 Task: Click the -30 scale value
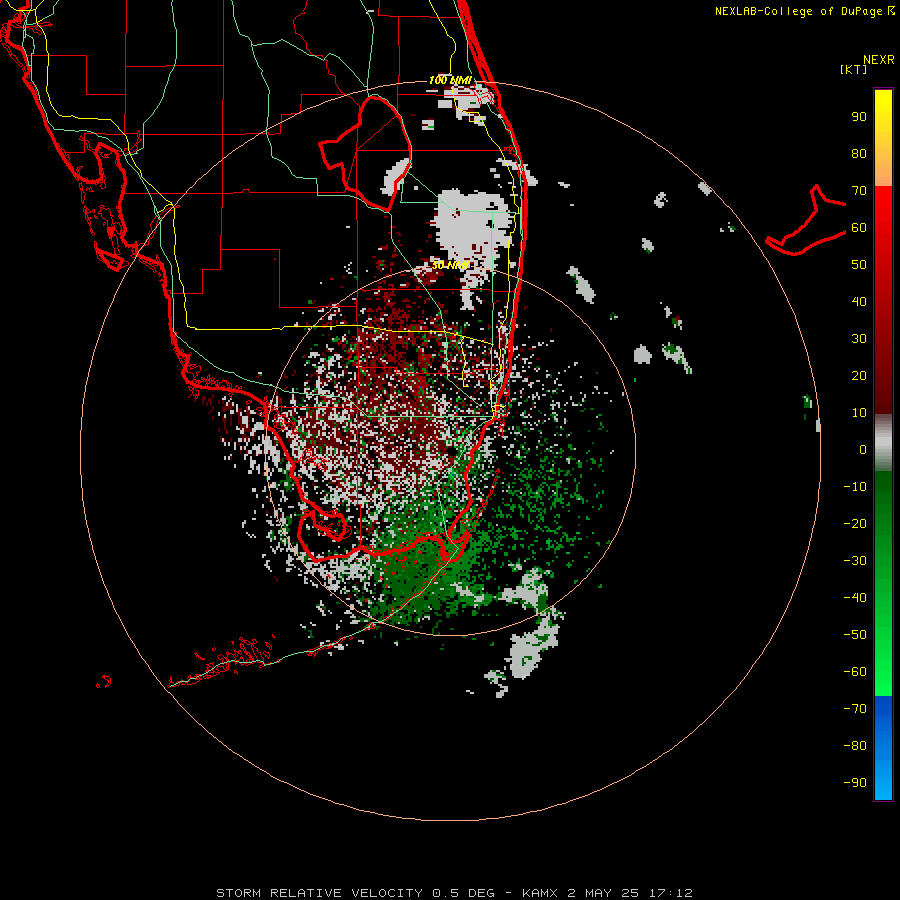click(x=855, y=561)
